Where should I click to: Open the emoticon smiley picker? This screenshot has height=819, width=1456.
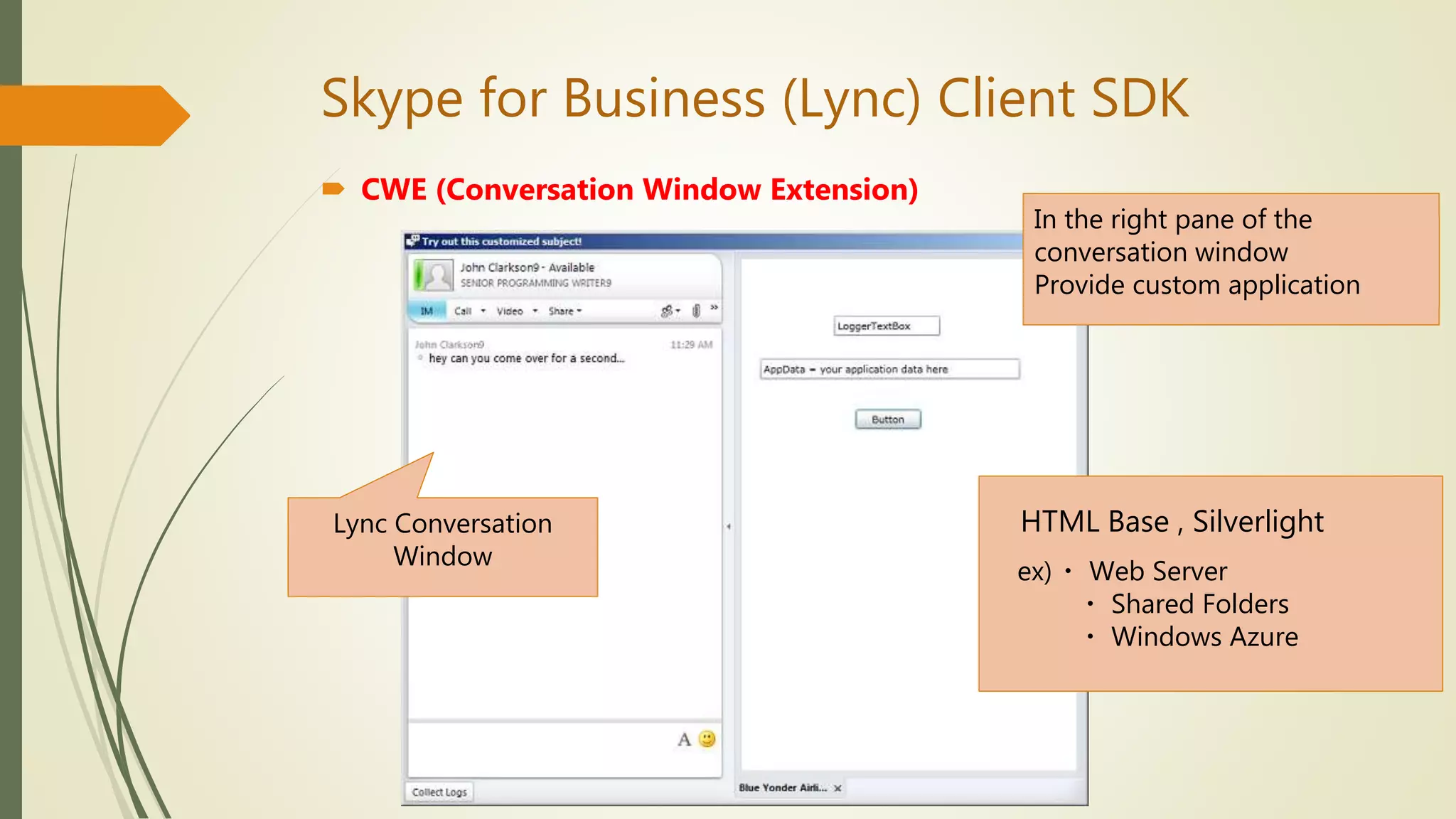coord(707,739)
